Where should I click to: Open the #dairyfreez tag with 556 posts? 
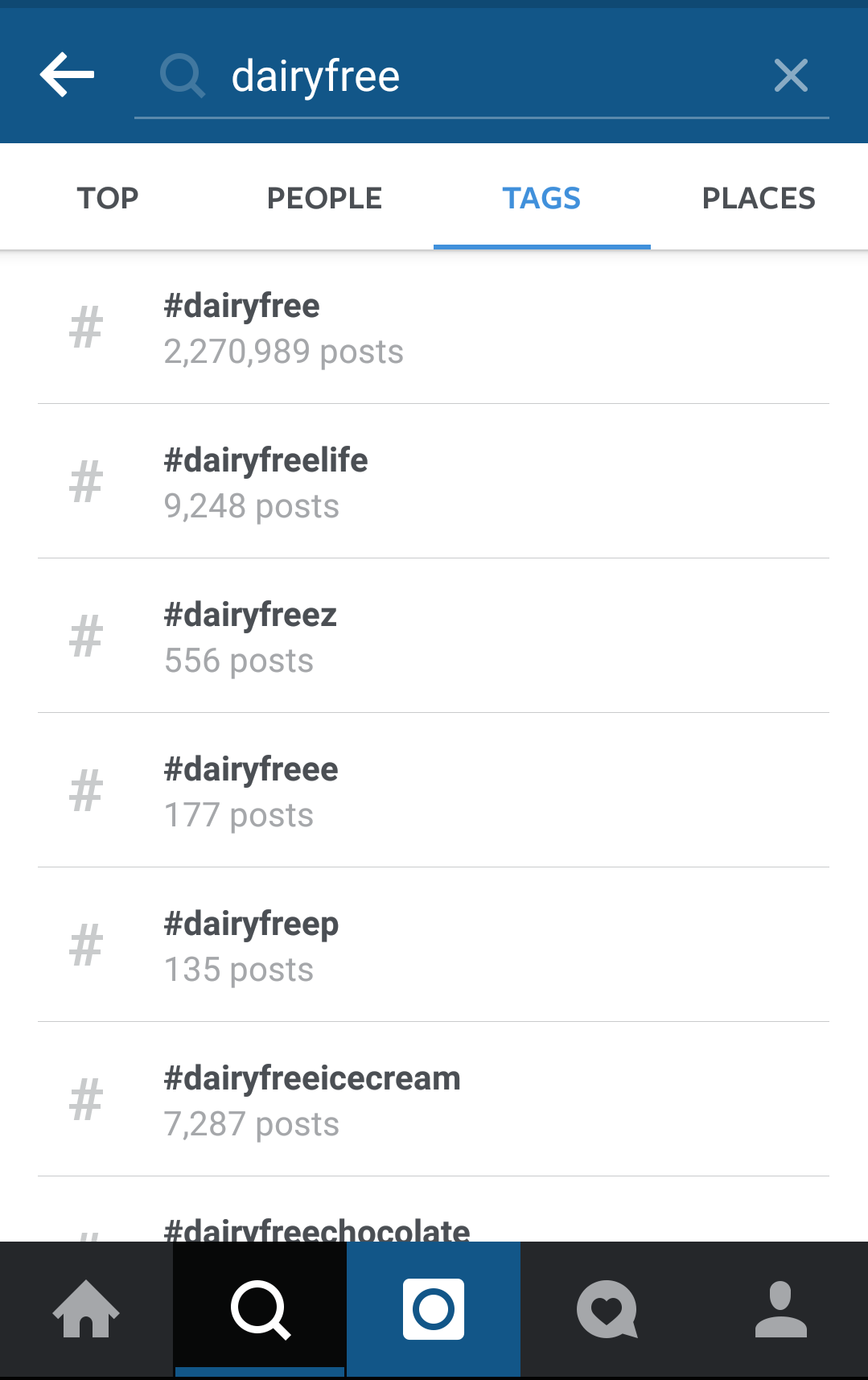(434, 636)
